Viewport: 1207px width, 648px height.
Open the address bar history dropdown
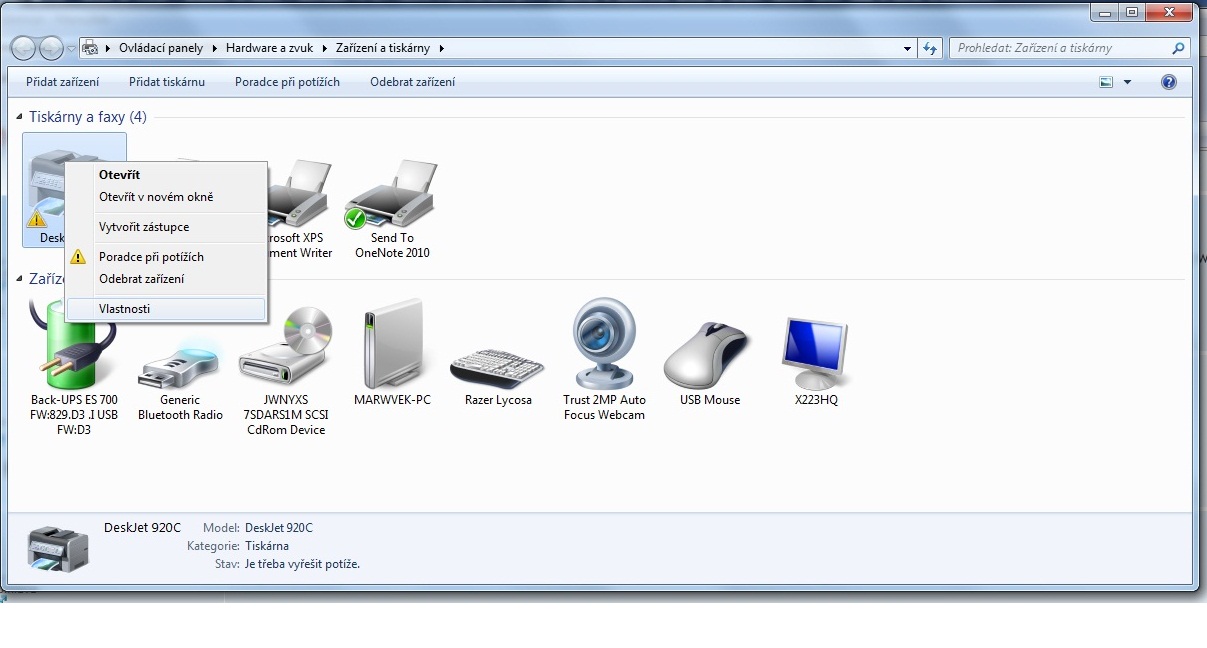tap(908, 48)
